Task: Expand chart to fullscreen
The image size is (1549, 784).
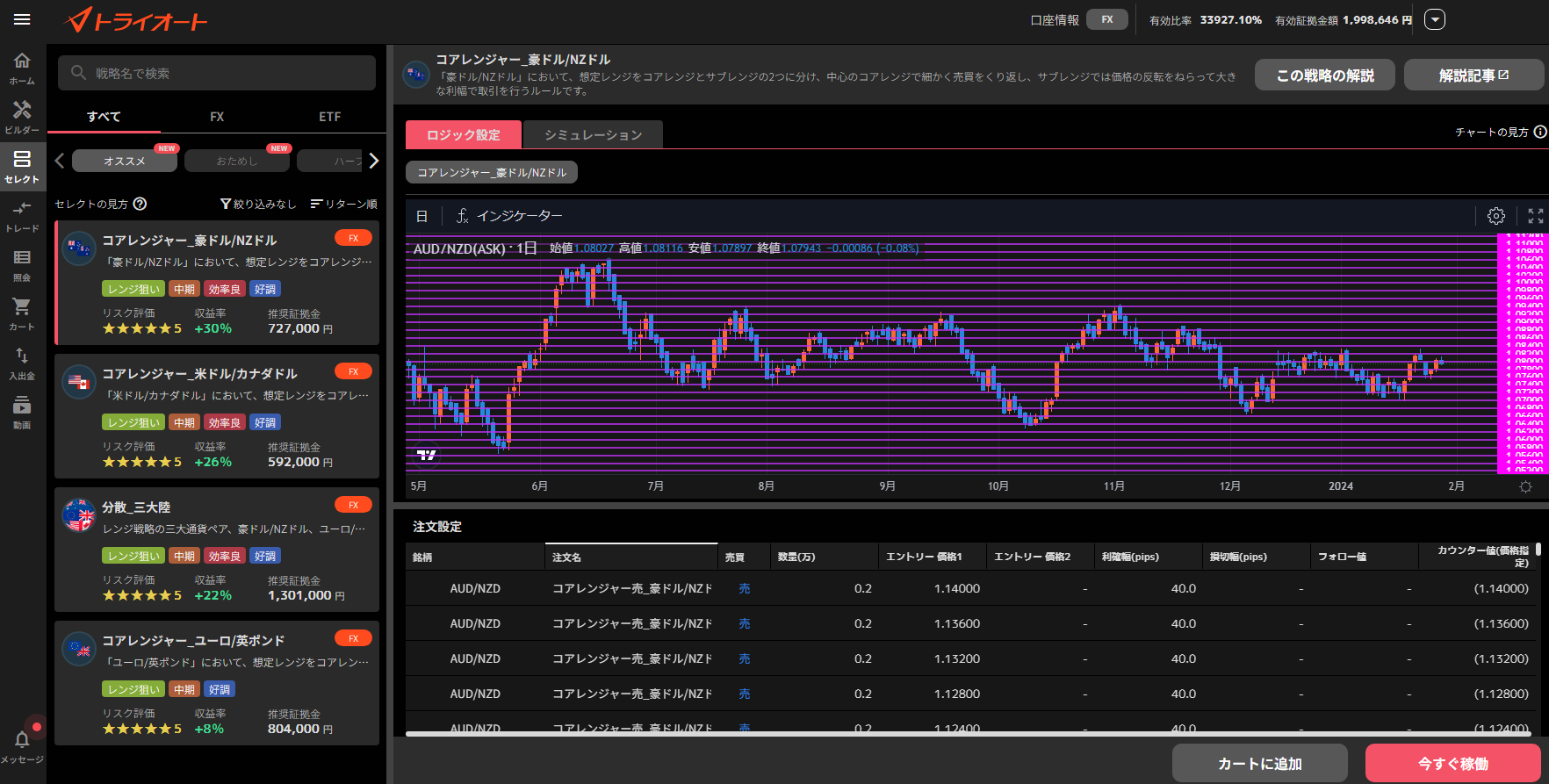Action: tap(1535, 216)
